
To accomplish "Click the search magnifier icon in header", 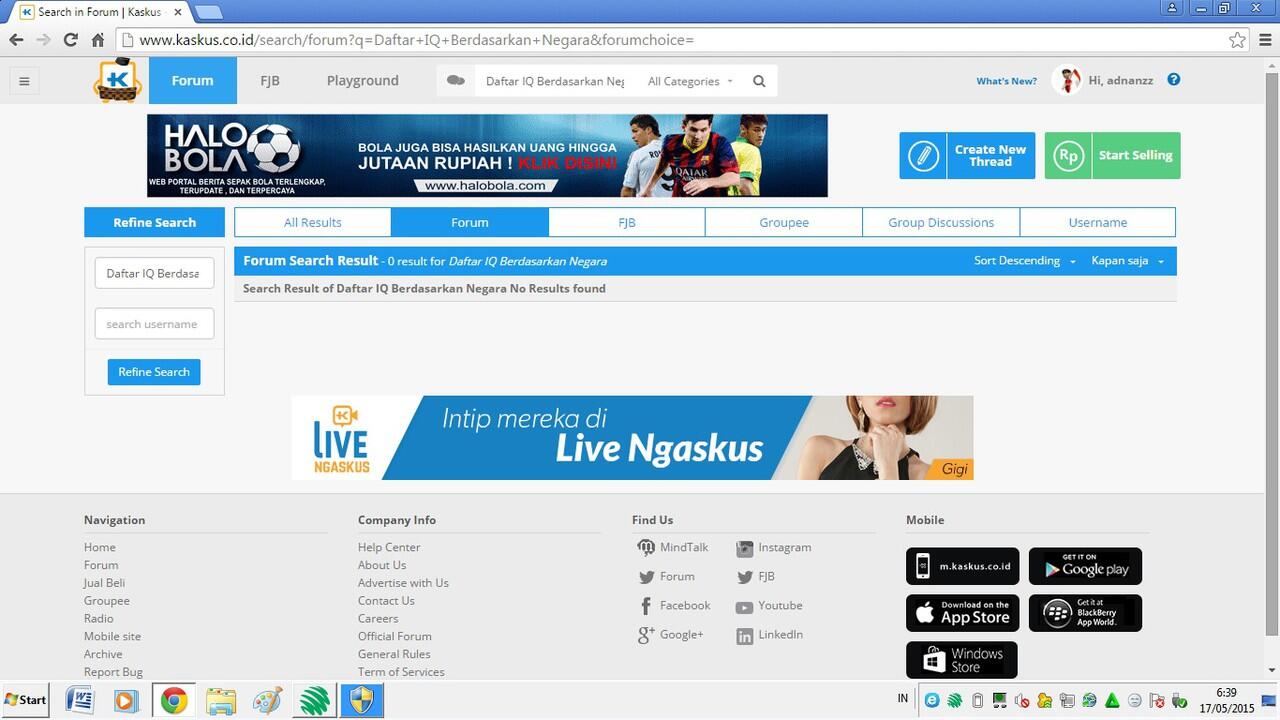I will click(759, 81).
